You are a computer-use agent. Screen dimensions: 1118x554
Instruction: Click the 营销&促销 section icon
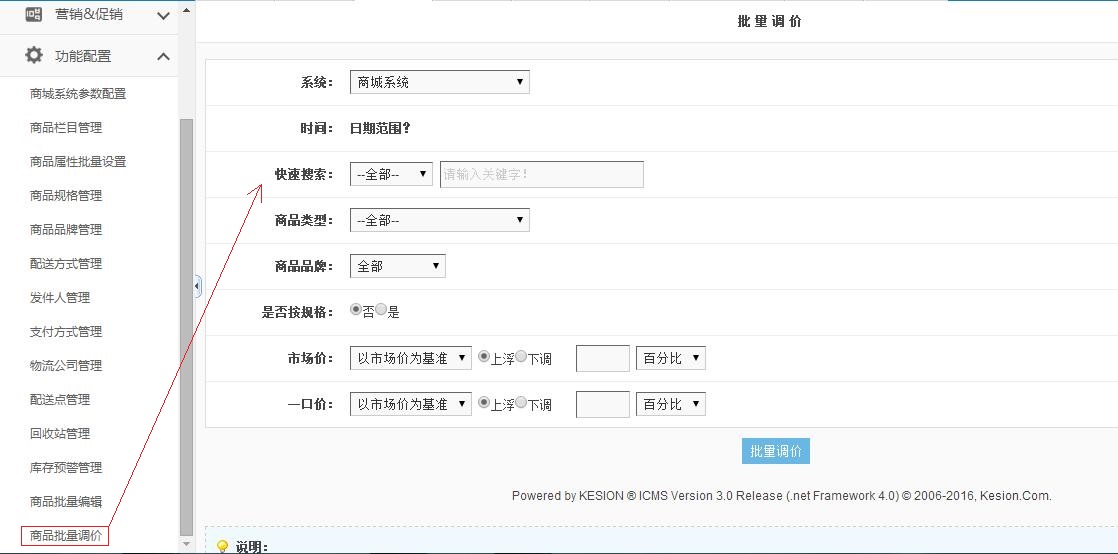[x=34, y=14]
